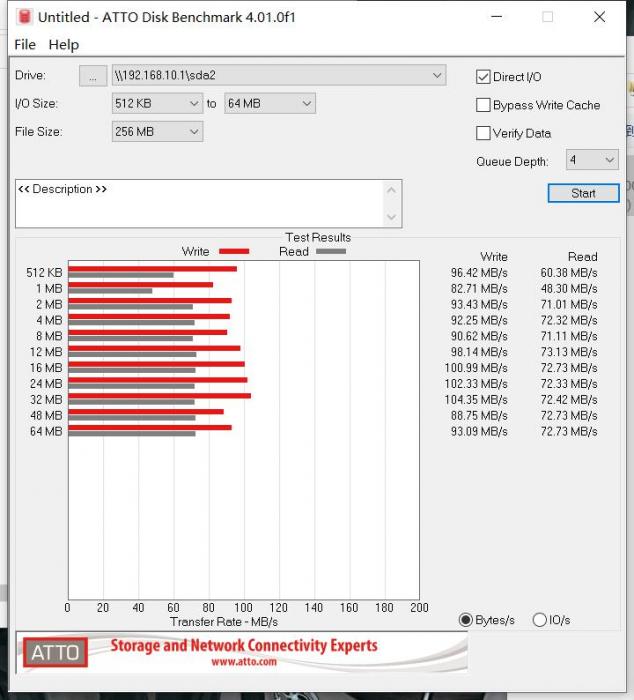Expand the Drive dropdown showing \\192.168.10.1\sda2
The width and height of the screenshot is (634, 700).
tap(279, 75)
